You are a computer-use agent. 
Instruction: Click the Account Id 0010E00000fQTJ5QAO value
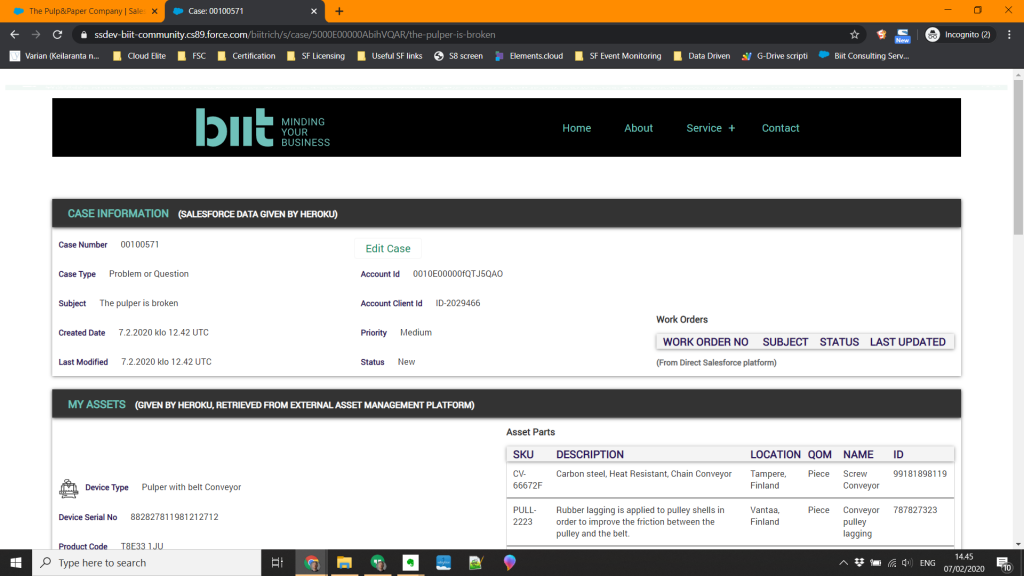(458, 274)
